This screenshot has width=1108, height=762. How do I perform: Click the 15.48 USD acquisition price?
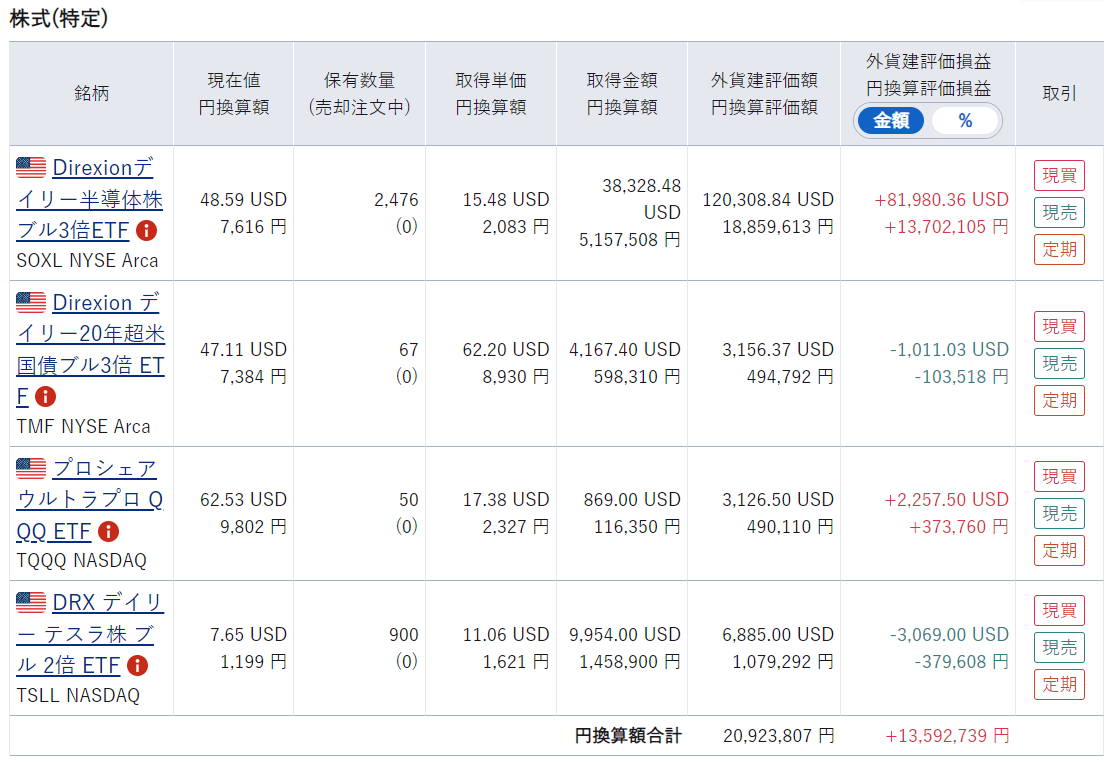(506, 199)
